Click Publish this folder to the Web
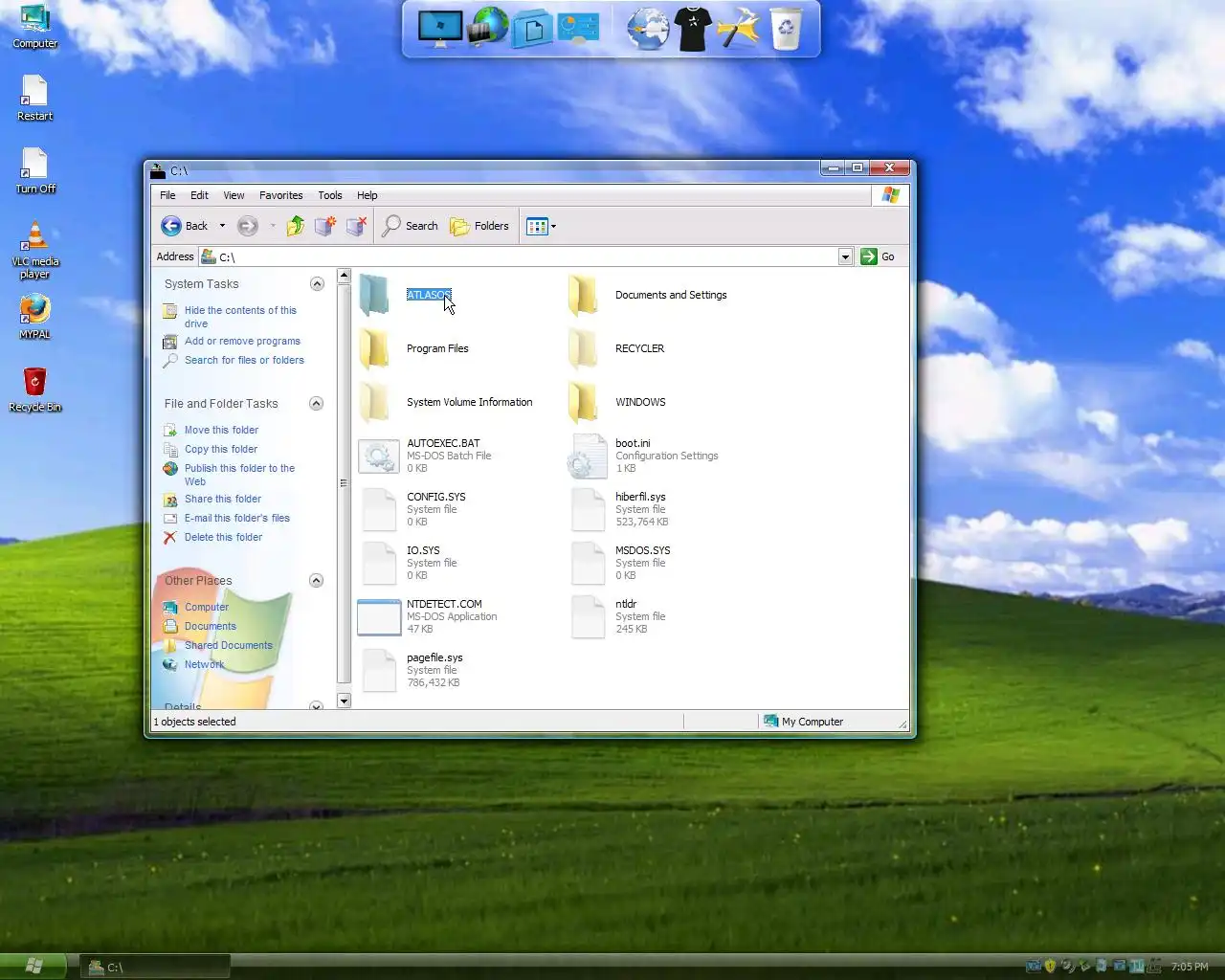 (x=239, y=475)
